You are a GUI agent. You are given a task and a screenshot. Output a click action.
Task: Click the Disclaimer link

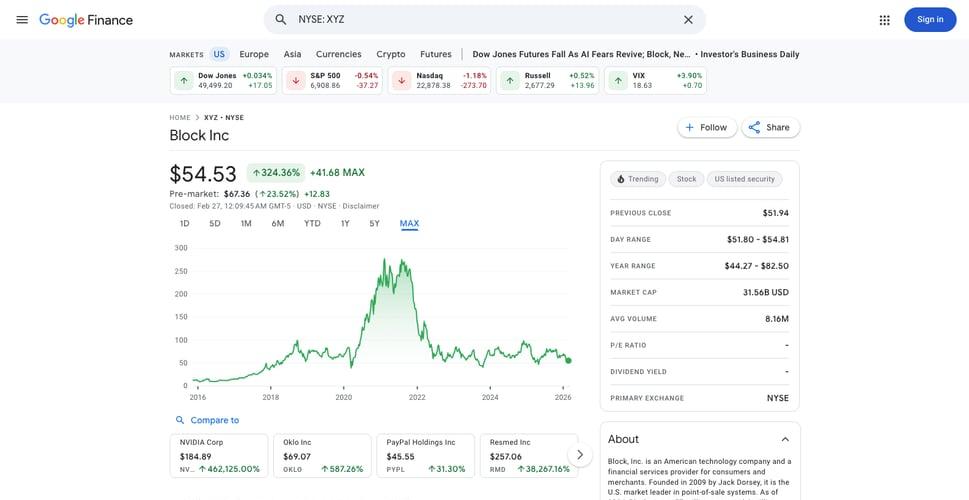361,206
